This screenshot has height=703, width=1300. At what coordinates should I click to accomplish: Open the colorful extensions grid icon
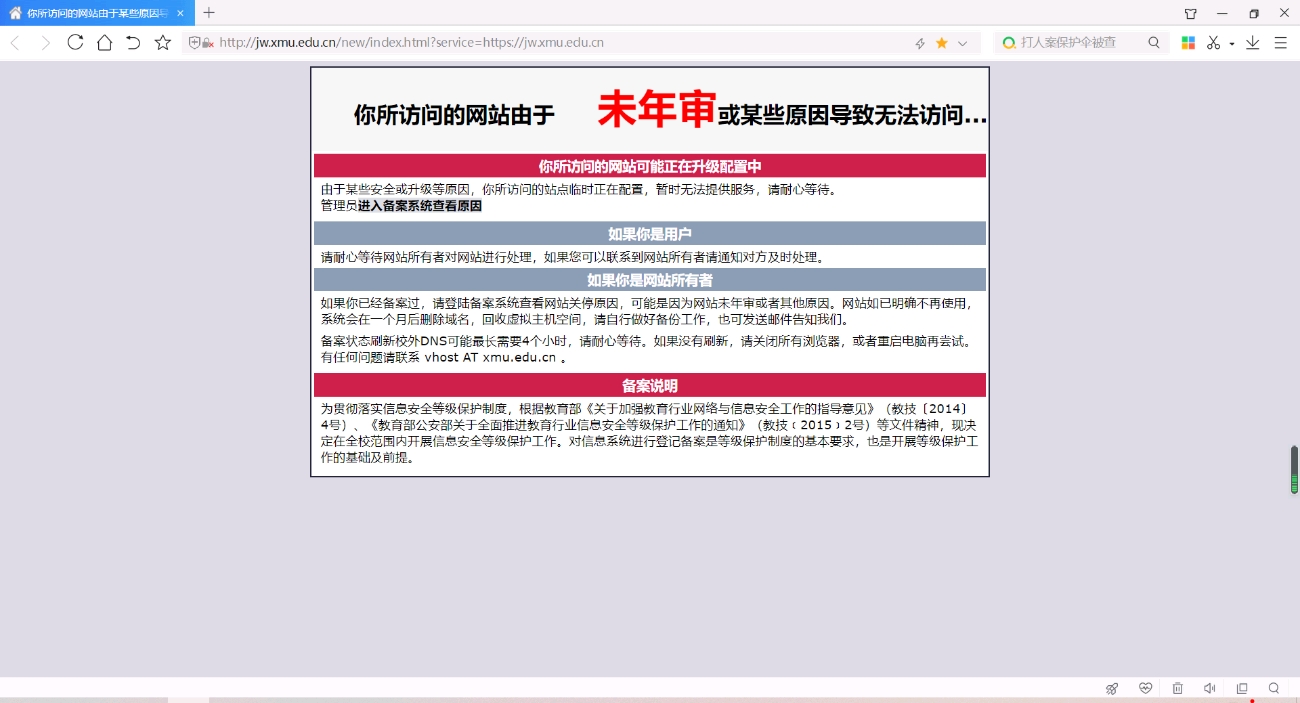1188,43
